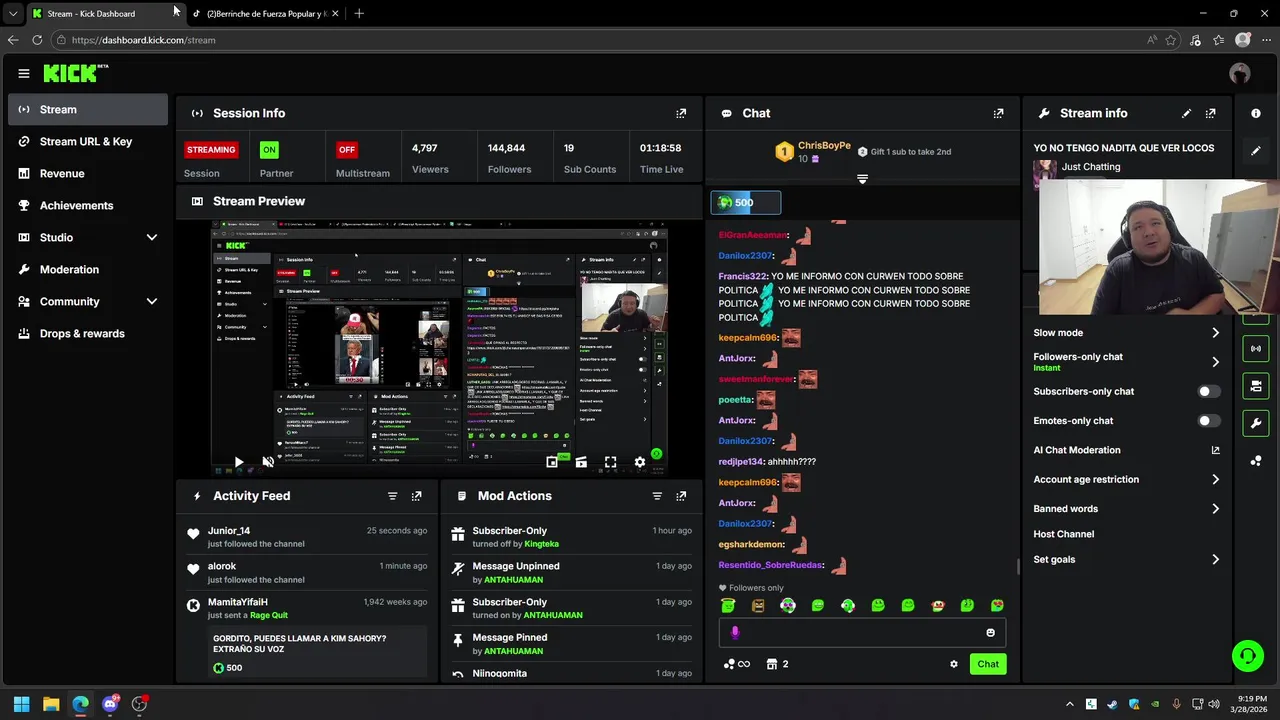Click ChrisBoyPe on the chat leaderboard
This screenshot has width=1280, height=720.
824,146
